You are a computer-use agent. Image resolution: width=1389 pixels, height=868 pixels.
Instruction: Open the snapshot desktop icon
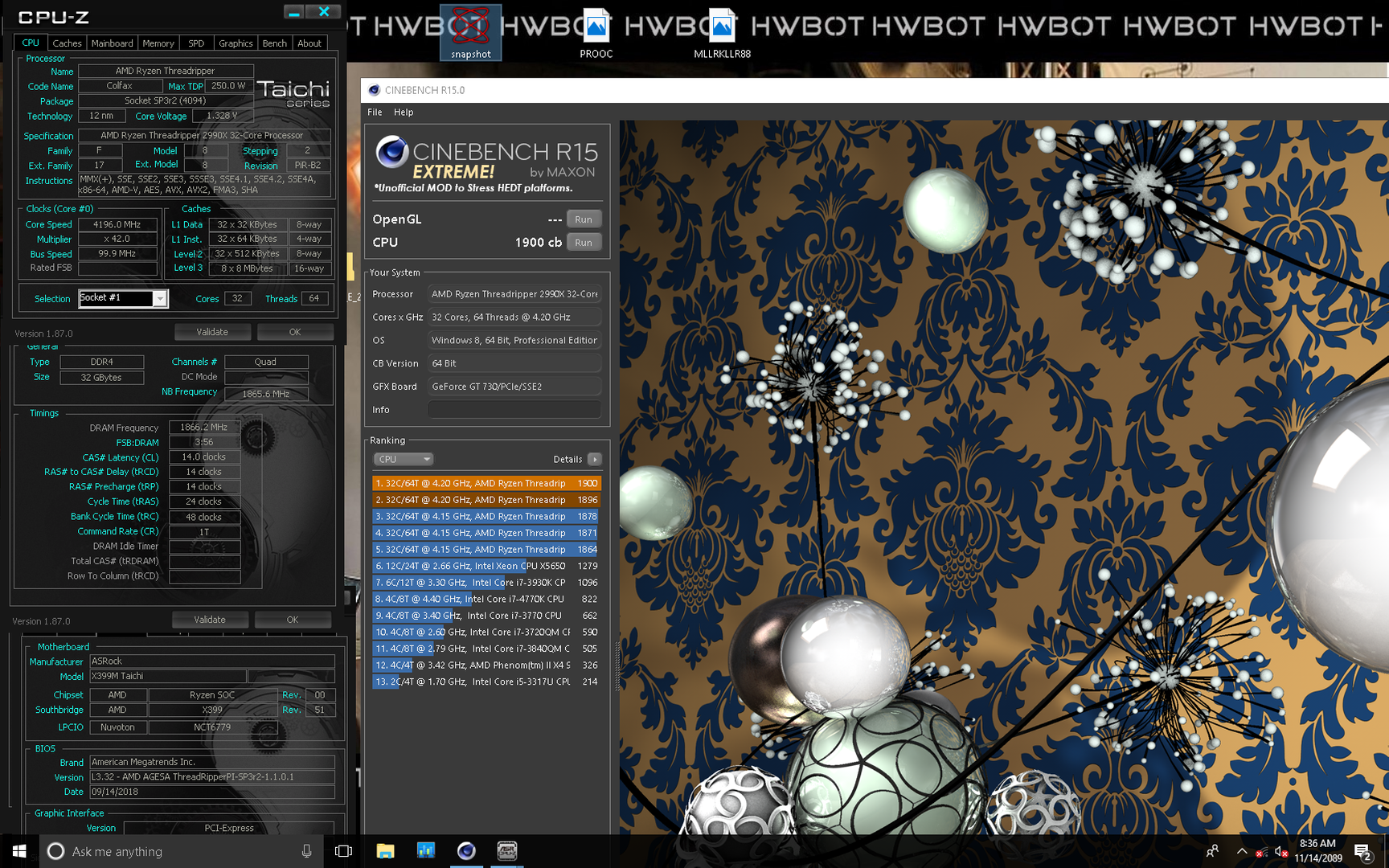pyautogui.click(x=471, y=32)
